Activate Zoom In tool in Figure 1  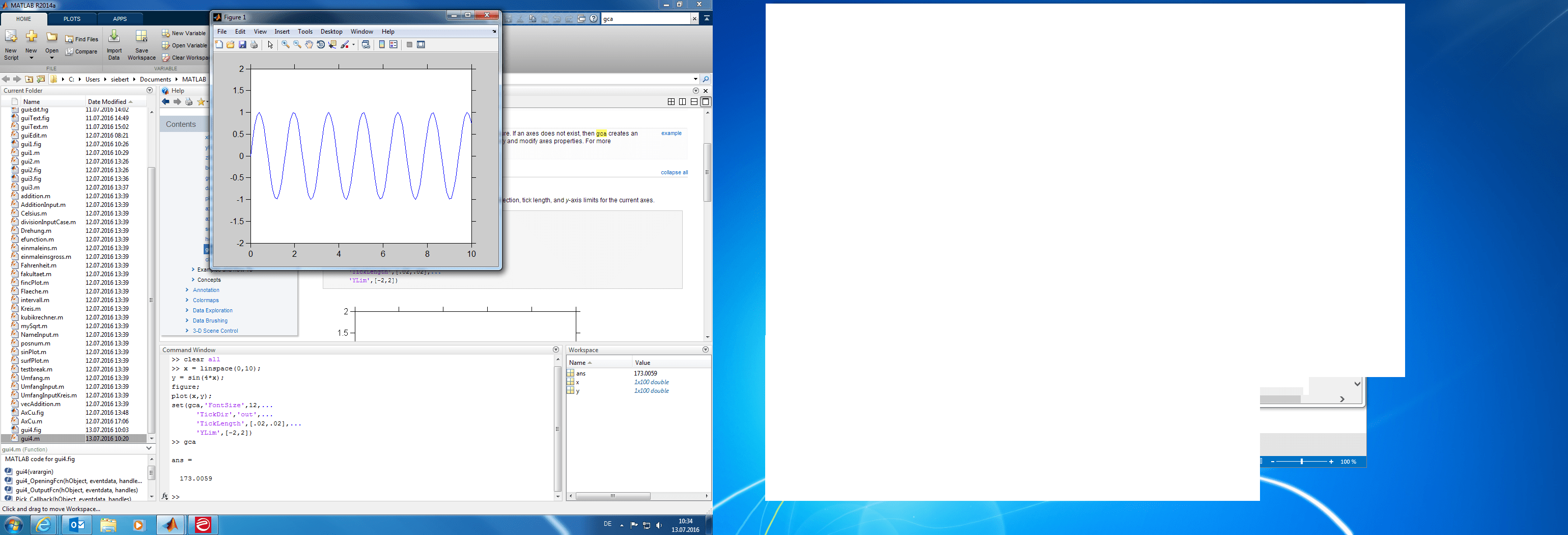(286, 44)
